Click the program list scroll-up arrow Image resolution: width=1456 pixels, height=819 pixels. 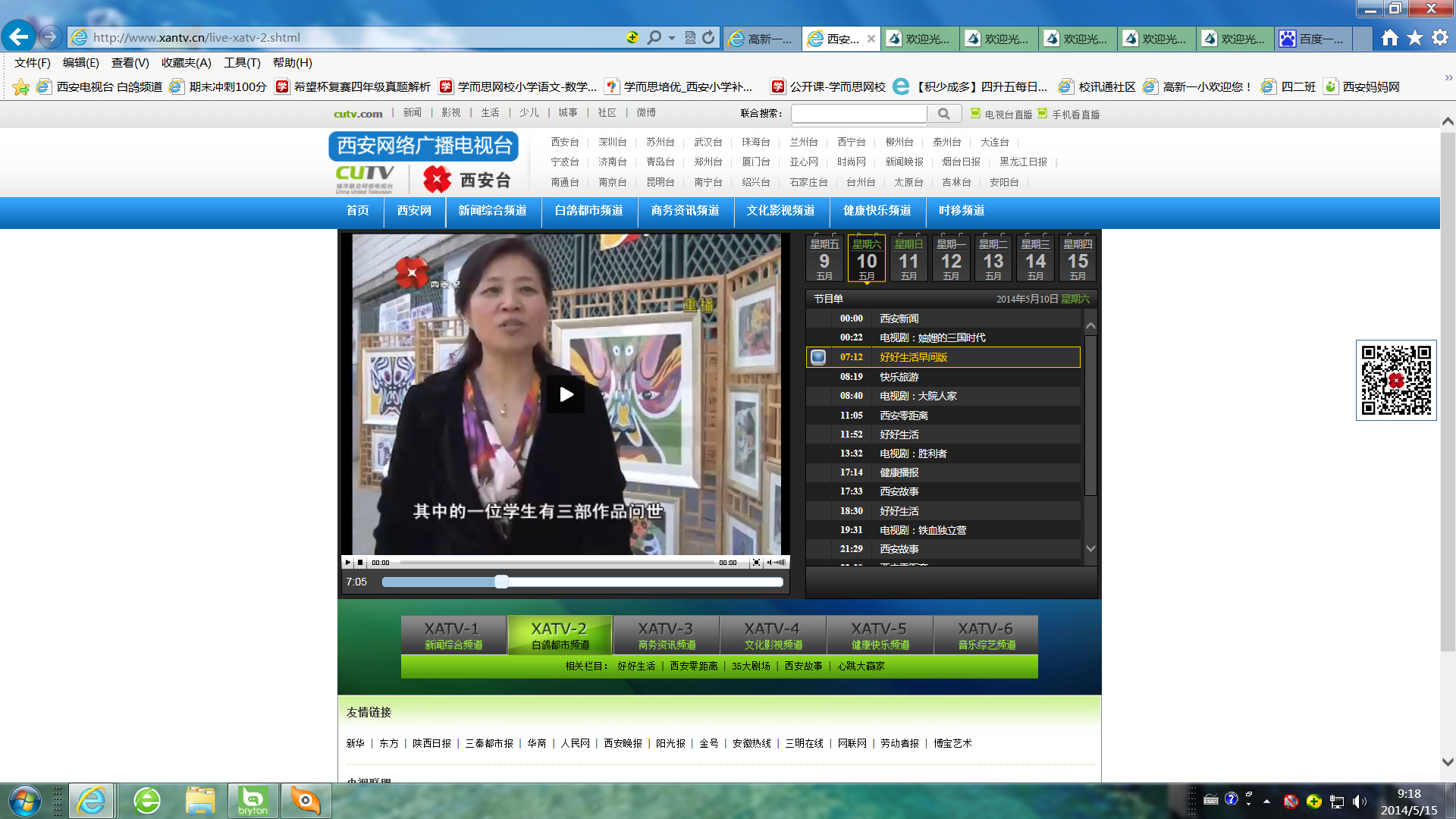[x=1090, y=326]
